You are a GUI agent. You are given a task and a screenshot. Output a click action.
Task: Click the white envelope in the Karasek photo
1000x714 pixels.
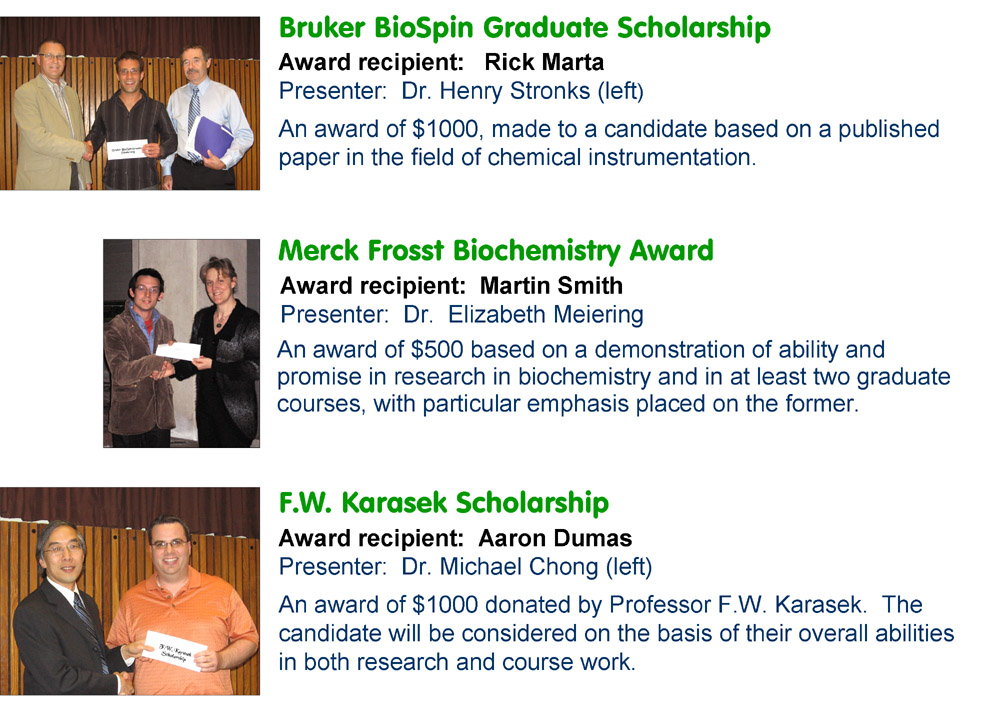pos(180,650)
